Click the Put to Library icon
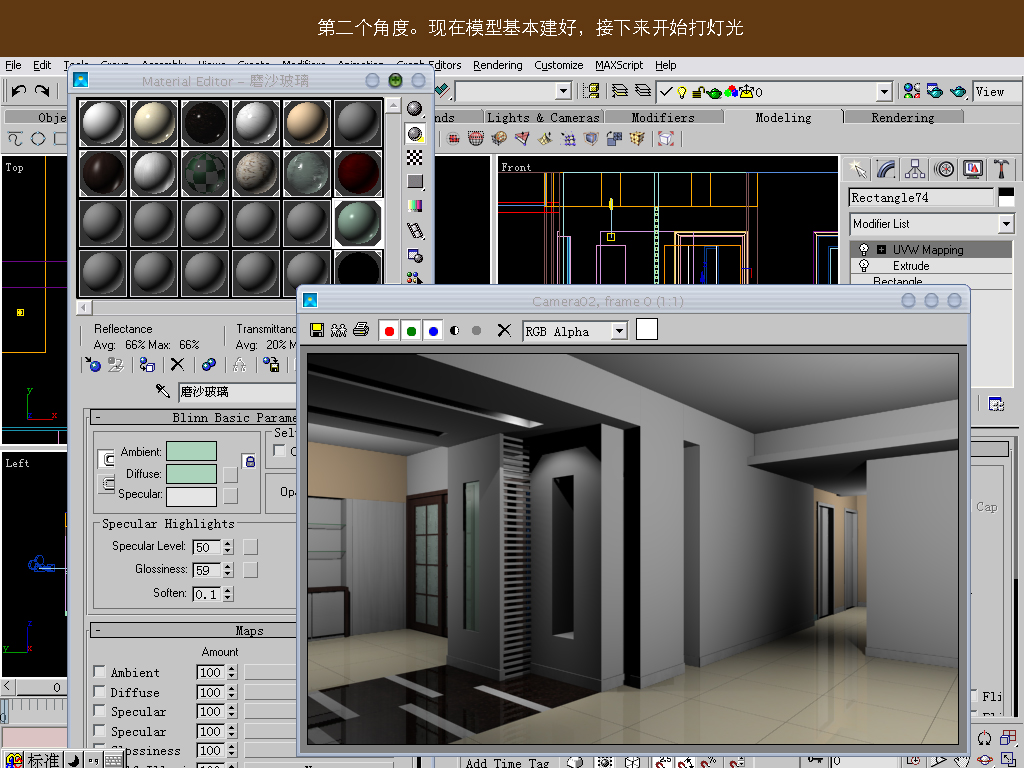This screenshot has width=1024, height=768. pos(271,364)
